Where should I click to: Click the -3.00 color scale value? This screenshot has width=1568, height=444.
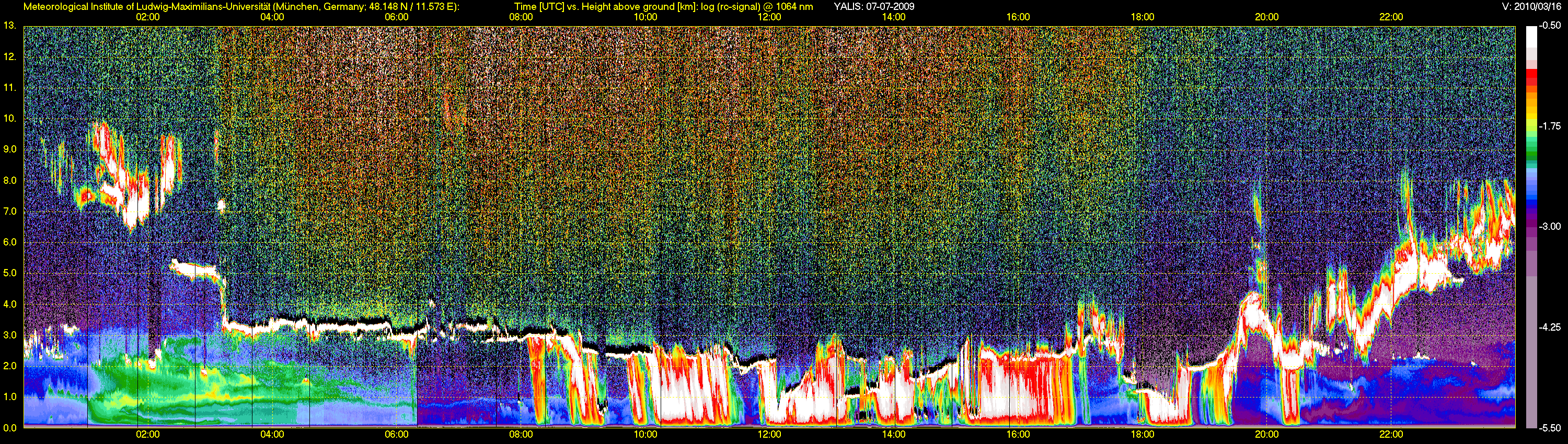(1550, 226)
